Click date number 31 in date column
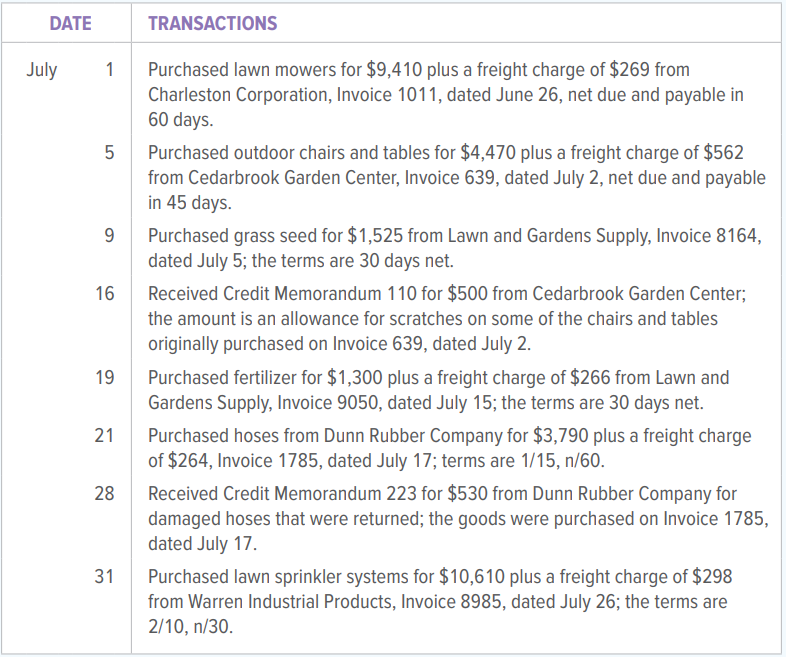This screenshot has height=657, width=786. point(105,577)
